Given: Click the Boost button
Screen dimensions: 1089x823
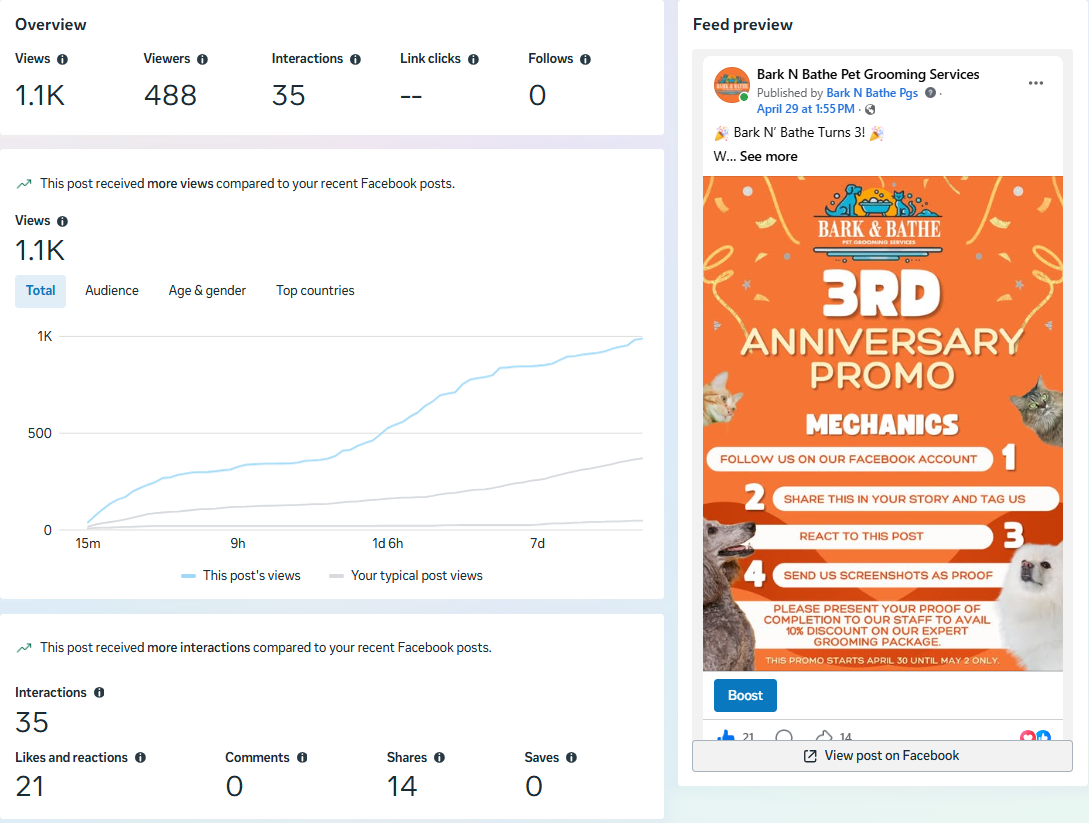Looking at the screenshot, I should click(x=745, y=695).
